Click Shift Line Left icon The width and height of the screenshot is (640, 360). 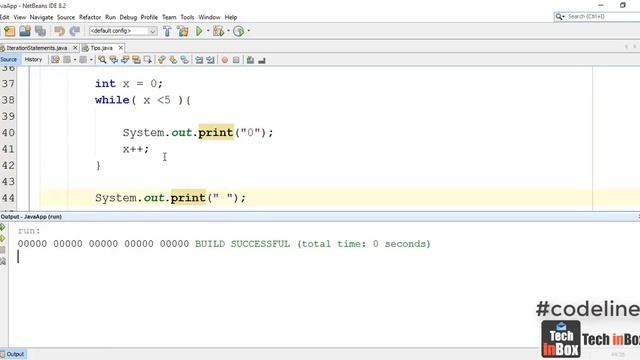(x=199, y=60)
